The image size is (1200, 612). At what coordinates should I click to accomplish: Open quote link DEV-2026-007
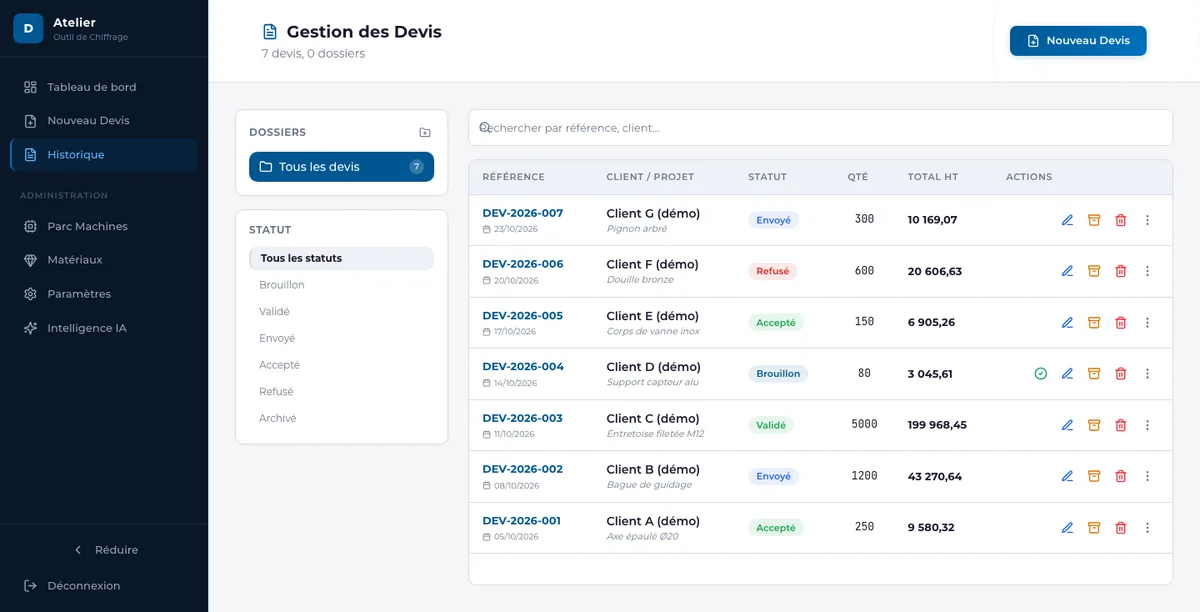523,213
